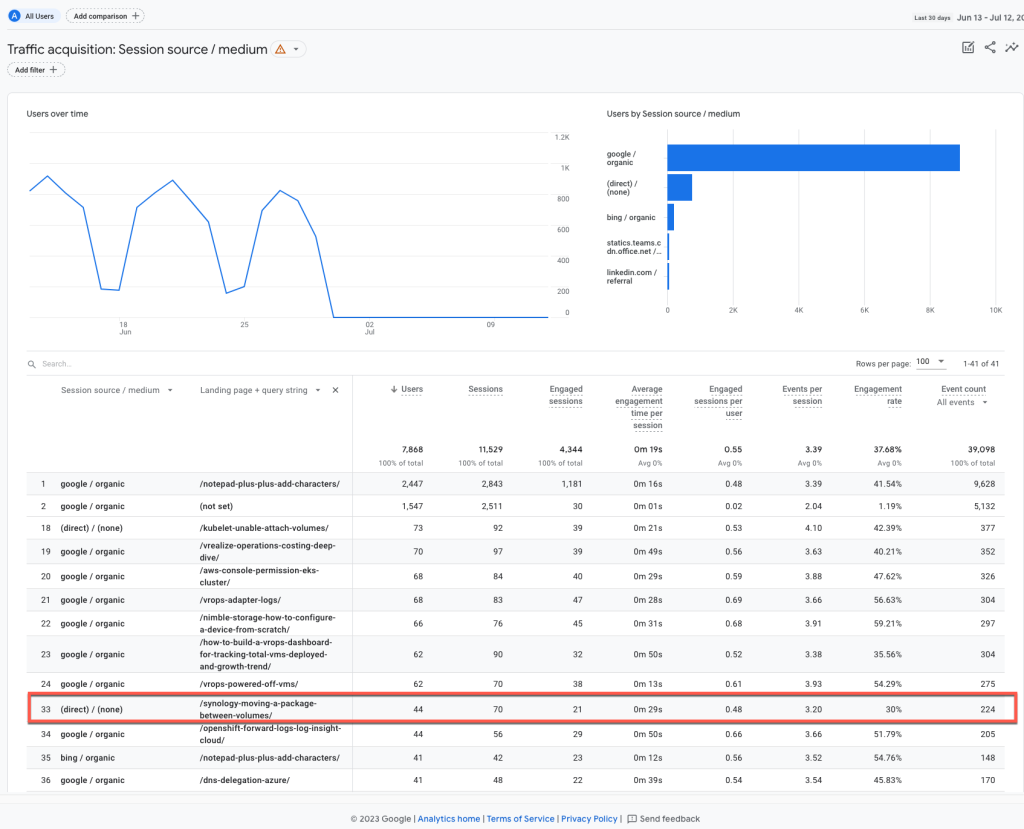Click /vrops-powered-off-vms/ landing page

coord(249,684)
